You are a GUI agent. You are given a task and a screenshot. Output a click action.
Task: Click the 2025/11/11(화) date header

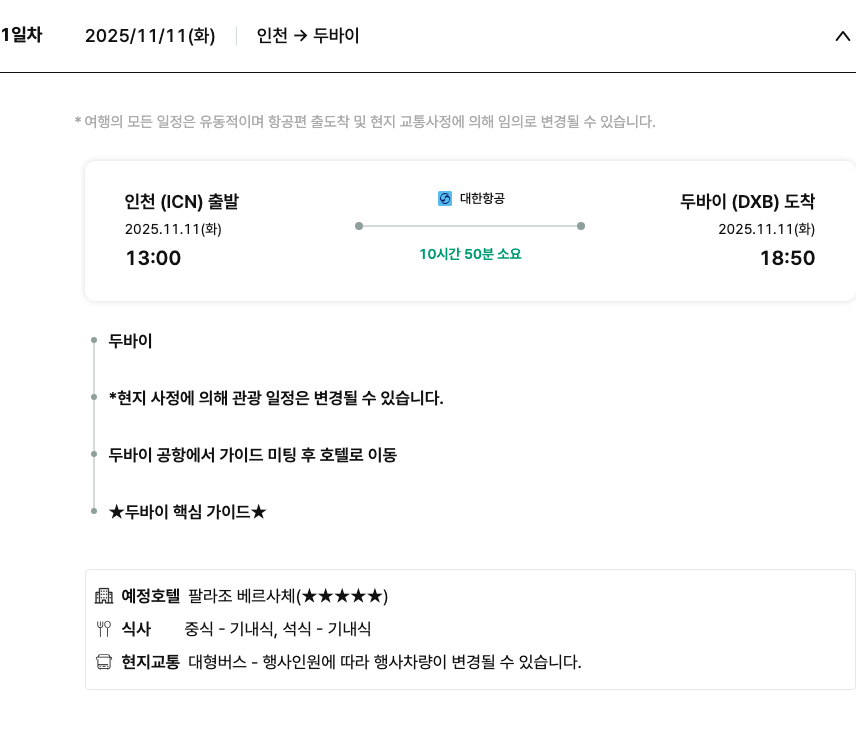(x=150, y=36)
